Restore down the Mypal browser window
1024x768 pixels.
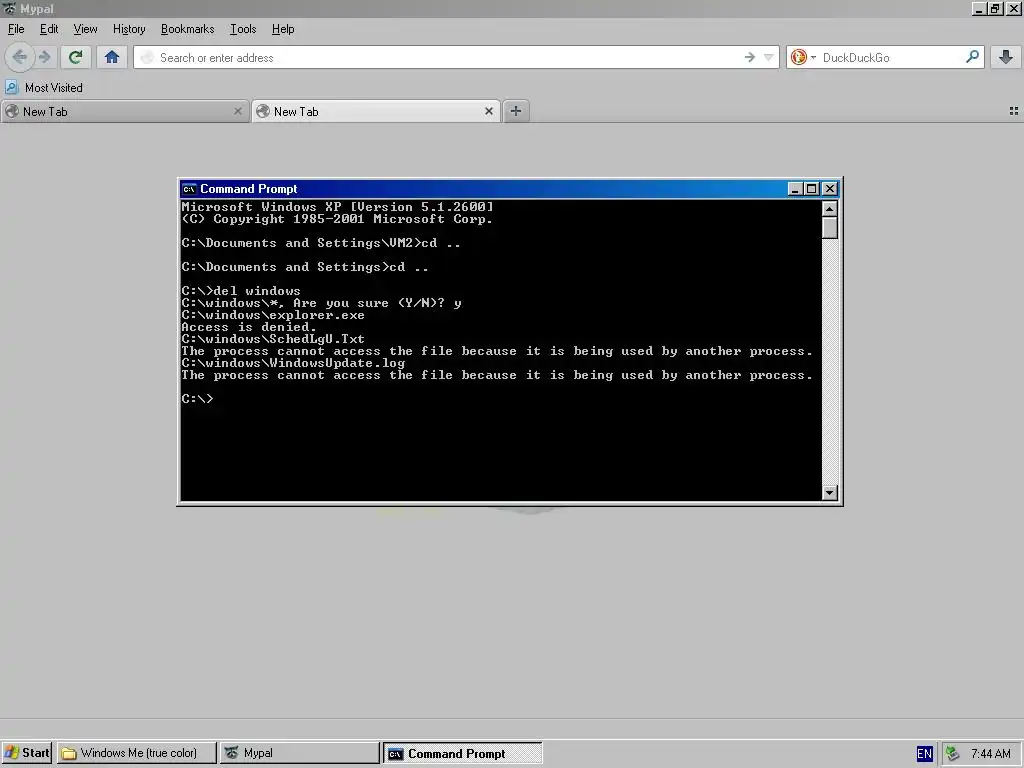tap(995, 8)
